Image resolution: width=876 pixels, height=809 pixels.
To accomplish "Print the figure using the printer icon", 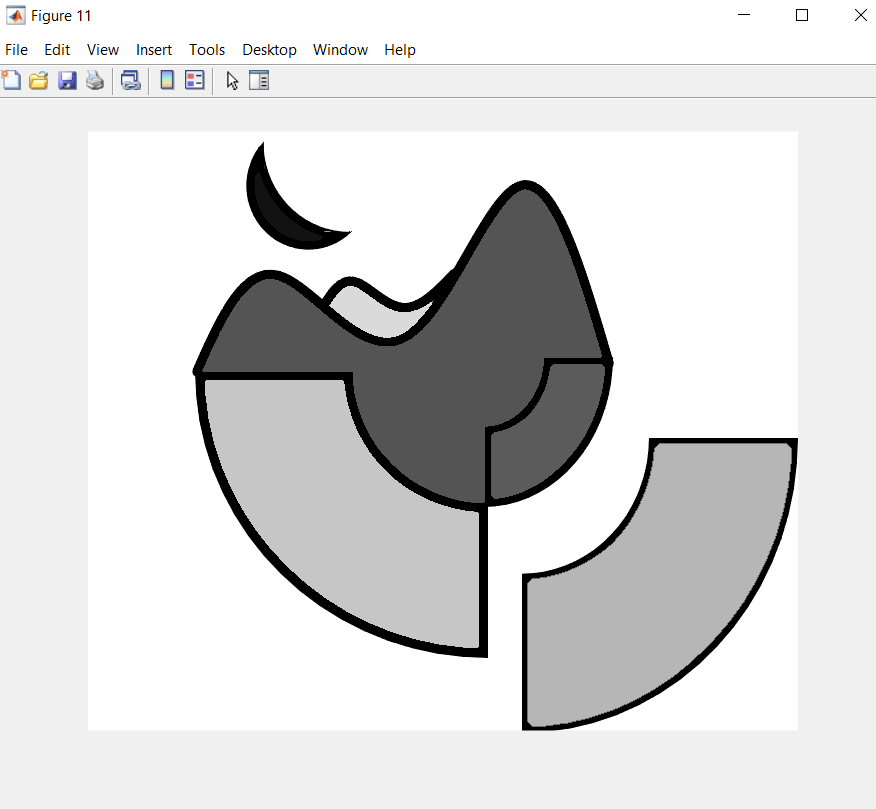I will [x=95, y=80].
